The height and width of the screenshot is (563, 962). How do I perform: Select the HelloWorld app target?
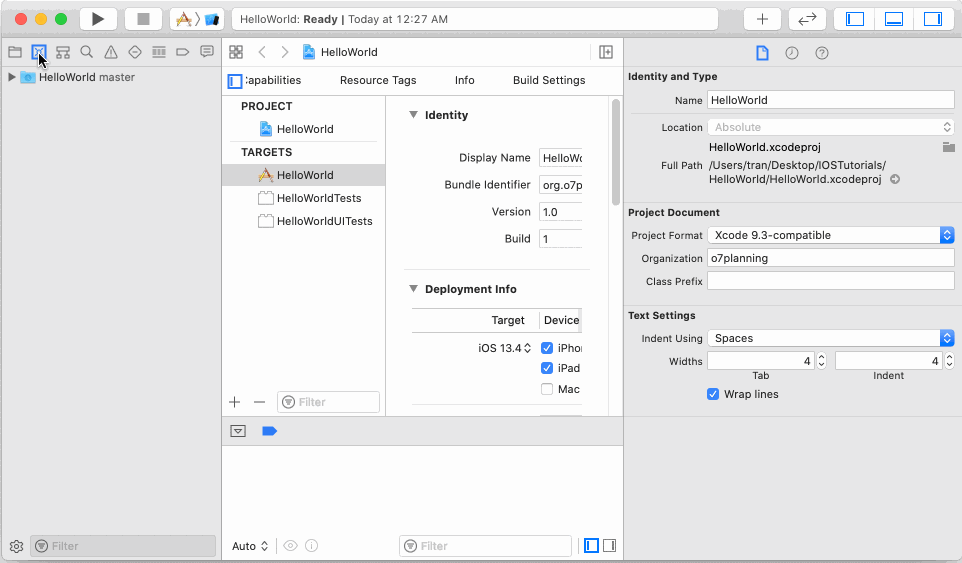tap(304, 175)
